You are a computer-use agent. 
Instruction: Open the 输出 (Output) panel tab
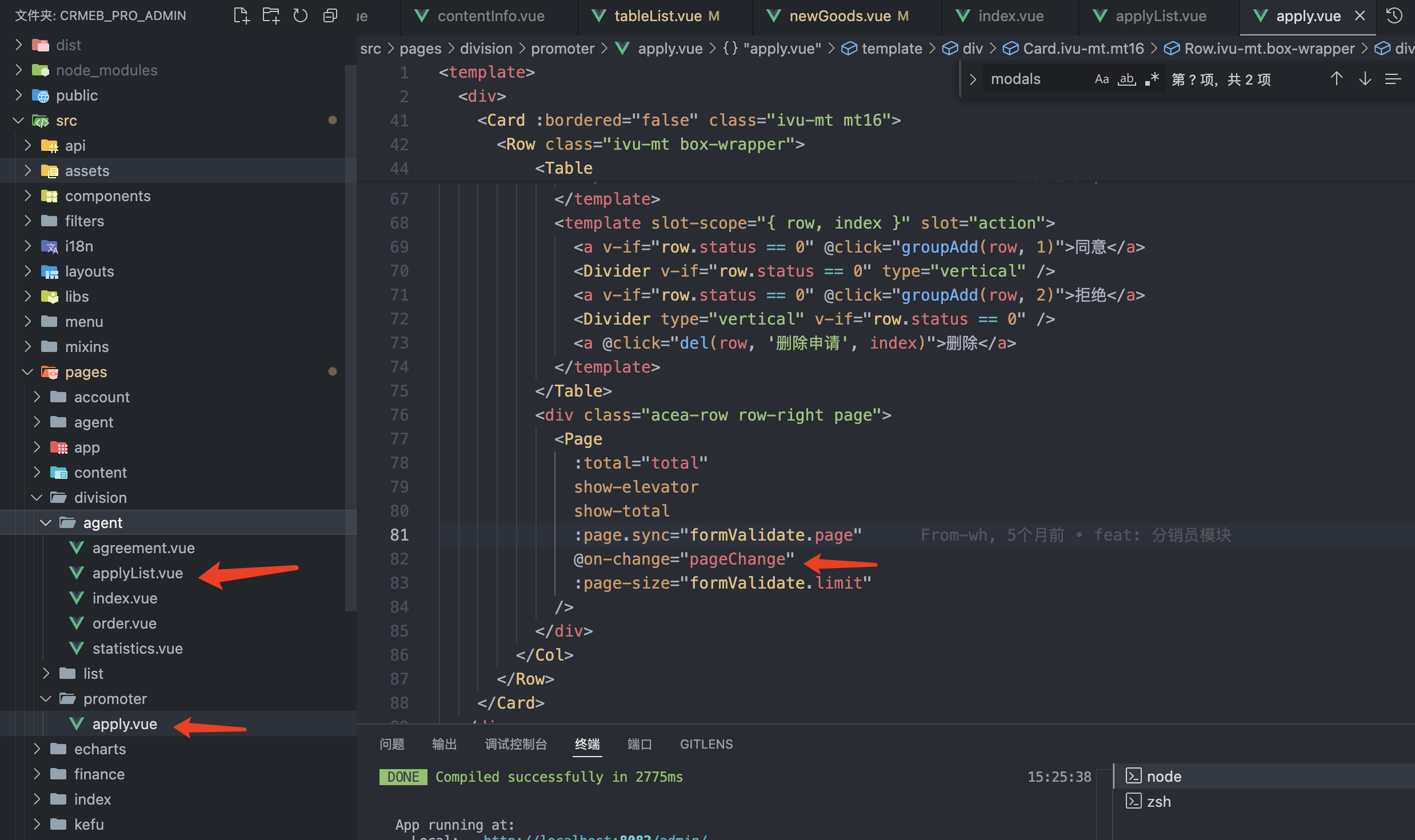(445, 744)
